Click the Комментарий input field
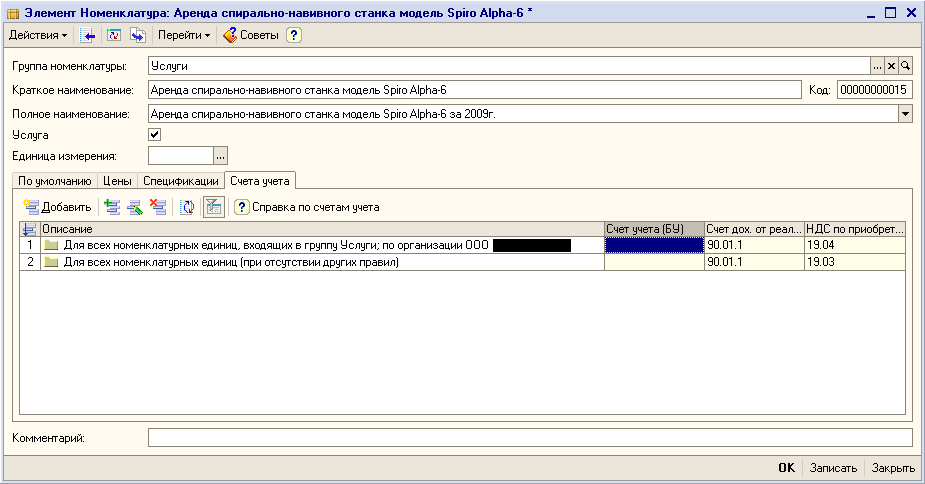Viewport: 925px width, 484px height. point(530,438)
